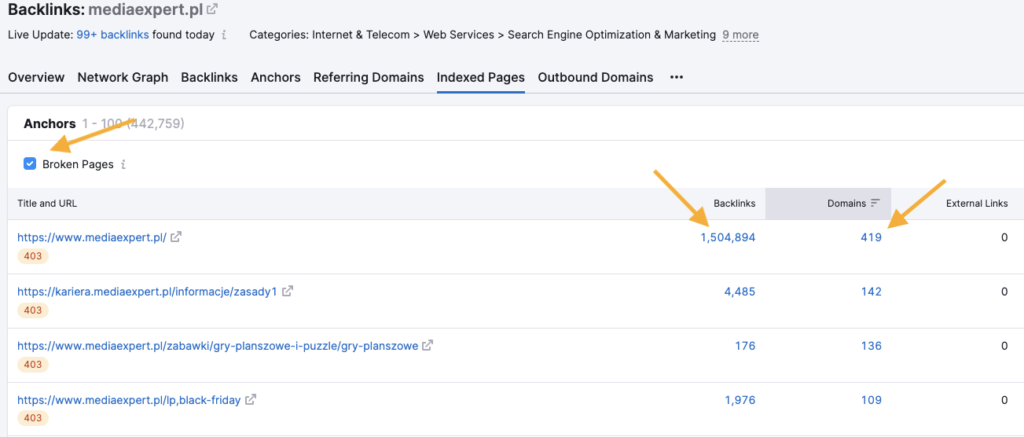The image size is (1024, 437).
Task: Switch to the Network Graph tab
Action: click(123, 77)
